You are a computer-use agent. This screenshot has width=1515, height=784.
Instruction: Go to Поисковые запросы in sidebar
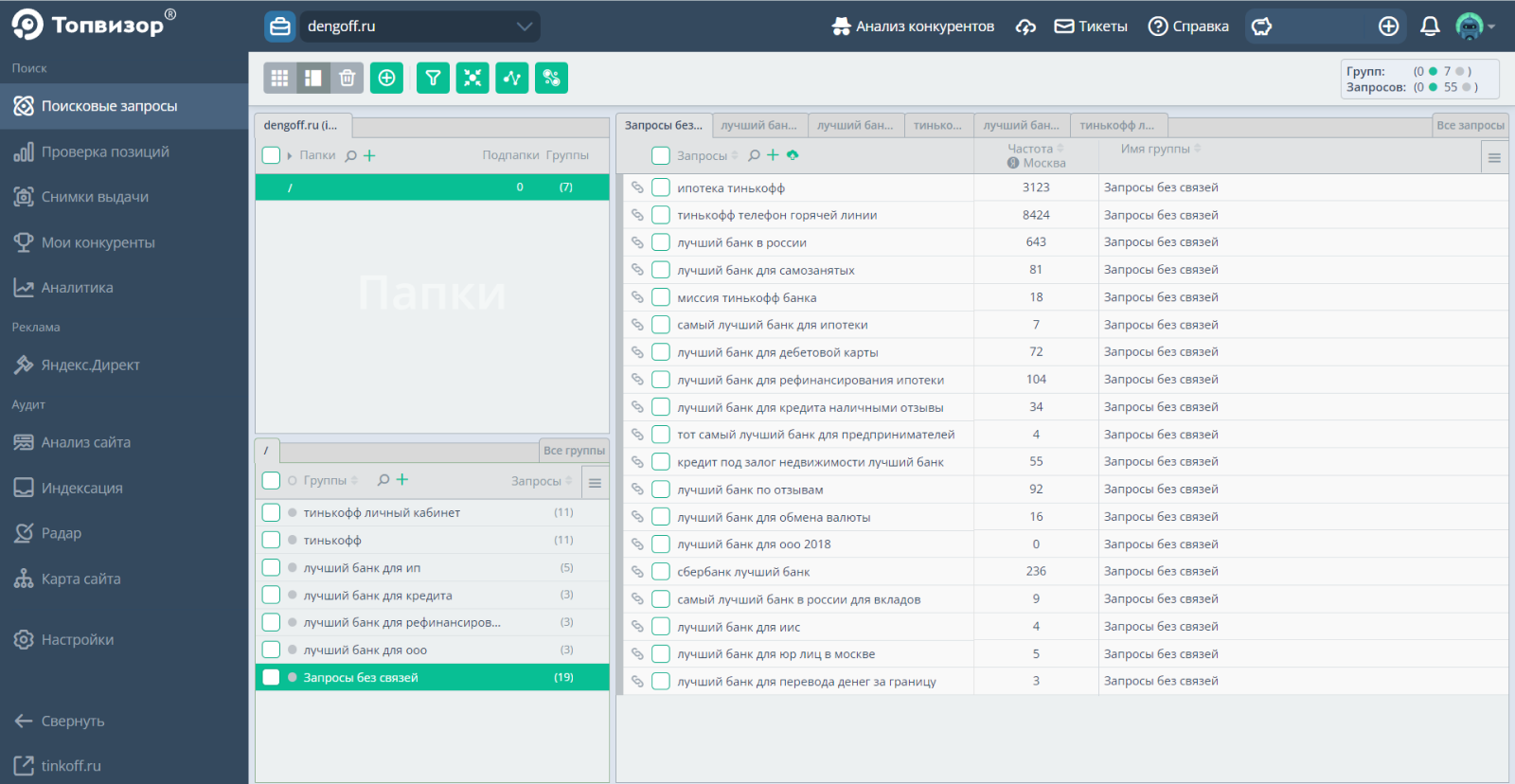[x=124, y=106]
